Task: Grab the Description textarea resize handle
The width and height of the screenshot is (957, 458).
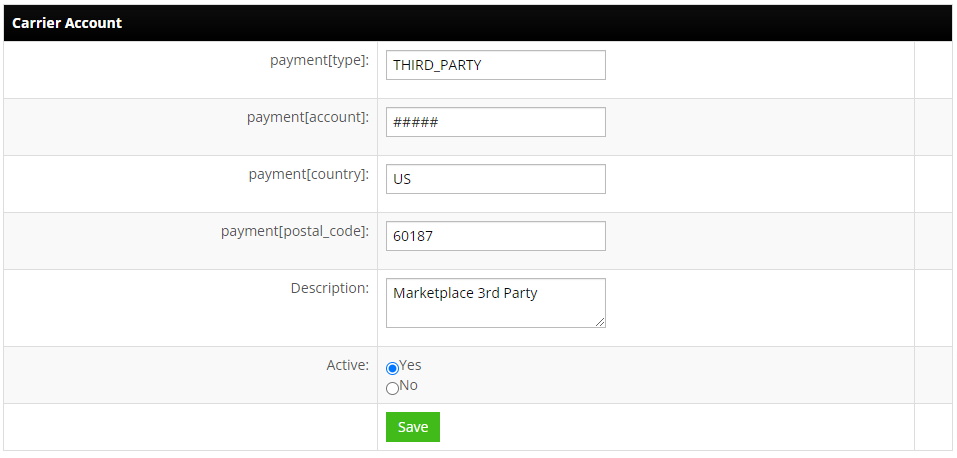Action: tap(600, 322)
